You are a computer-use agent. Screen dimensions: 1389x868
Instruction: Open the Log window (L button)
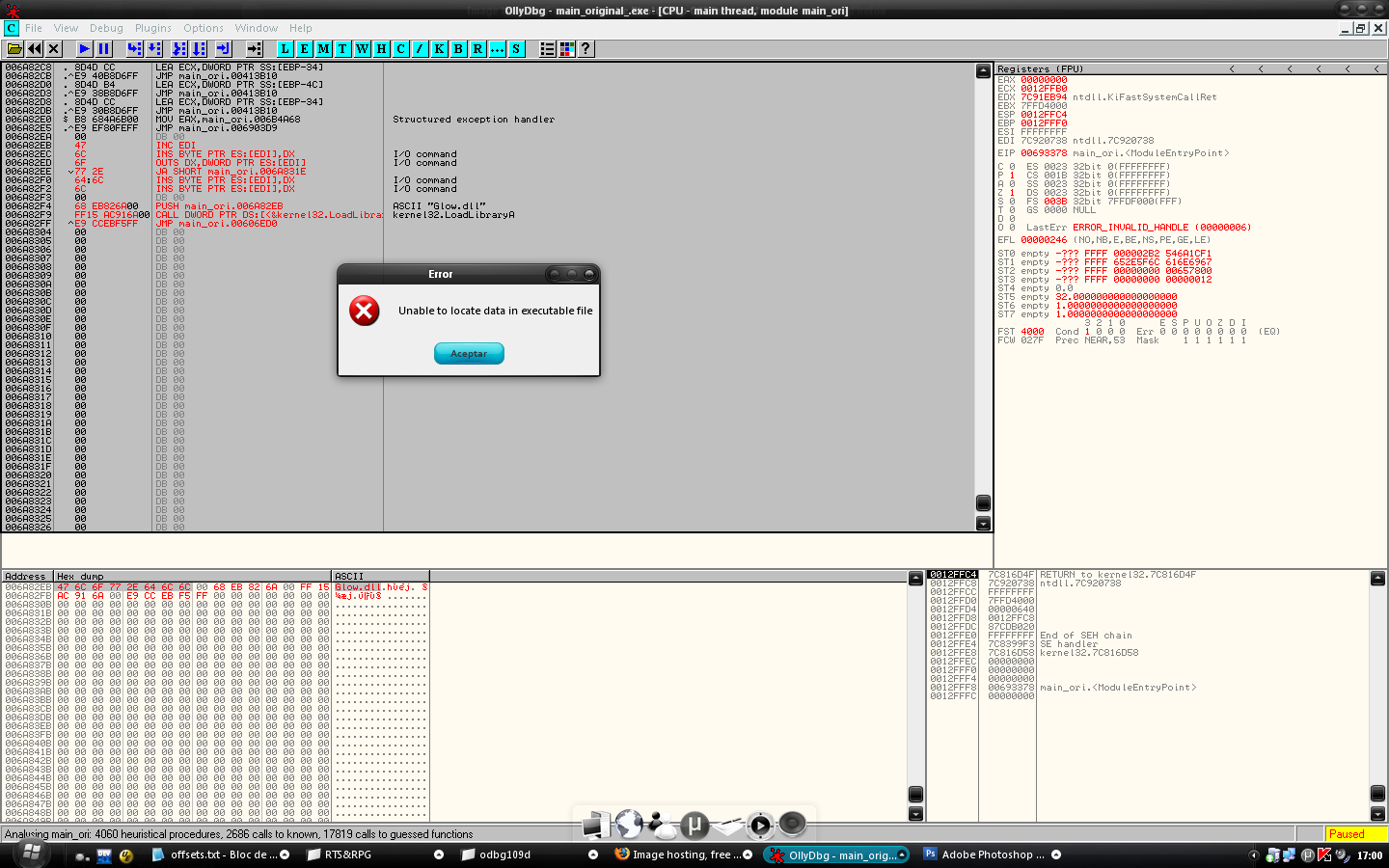pos(285,48)
